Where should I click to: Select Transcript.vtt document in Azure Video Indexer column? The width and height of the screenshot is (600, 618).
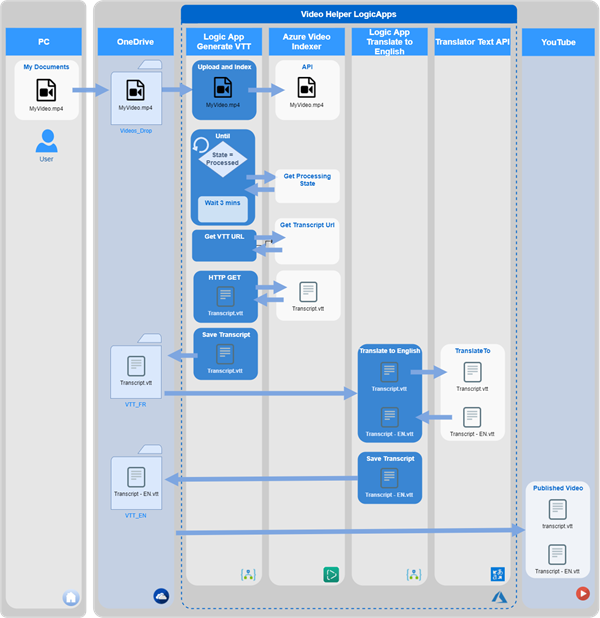[308, 292]
